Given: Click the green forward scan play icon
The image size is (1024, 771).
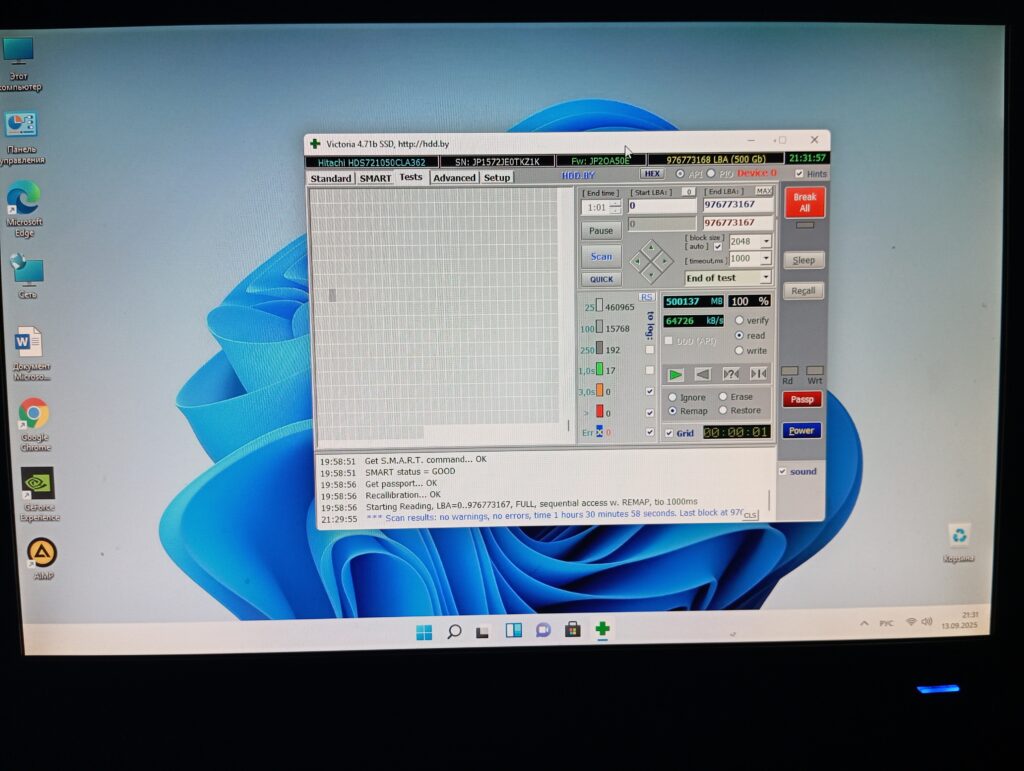Looking at the screenshot, I should coord(676,375).
